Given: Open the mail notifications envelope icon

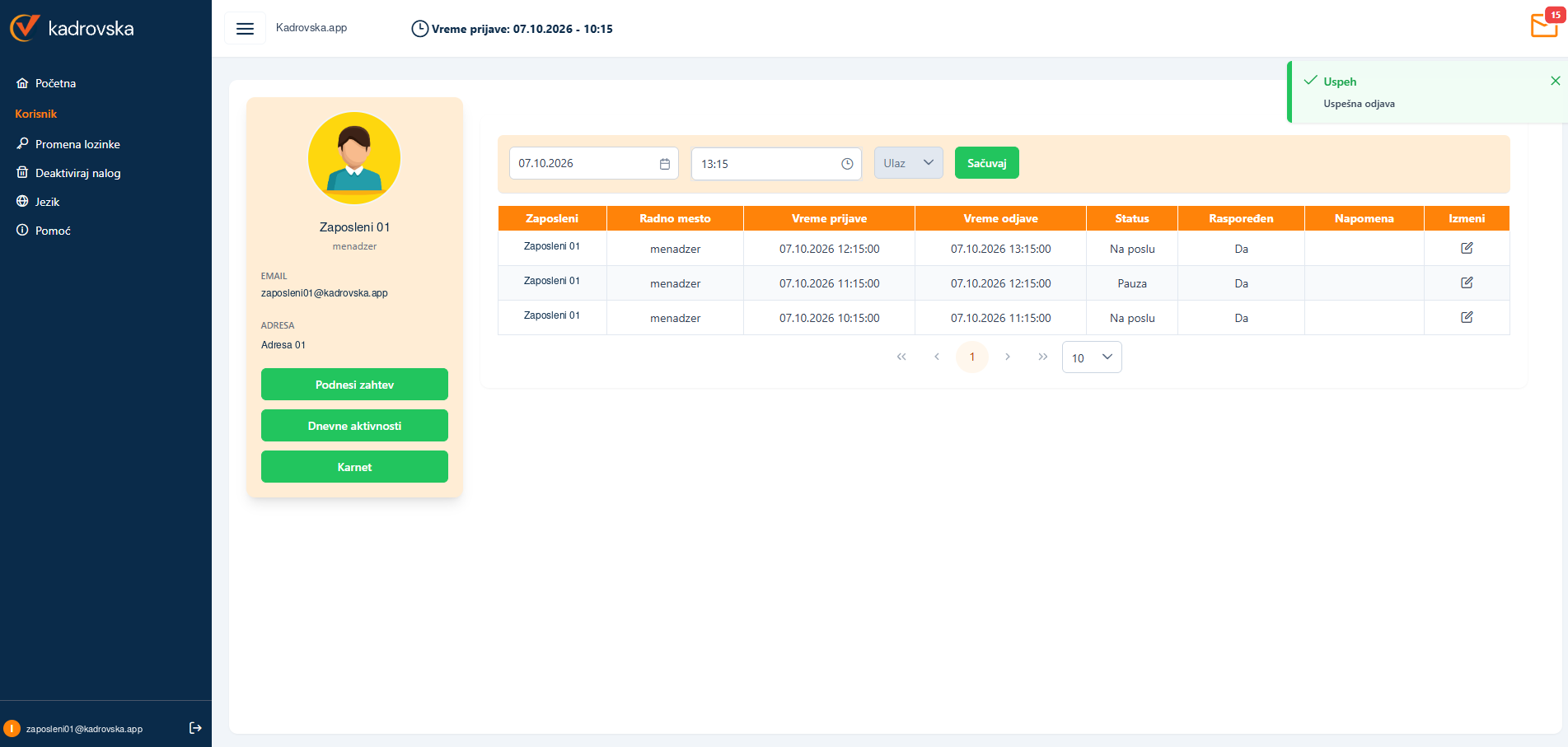Looking at the screenshot, I should point(1544,25).
